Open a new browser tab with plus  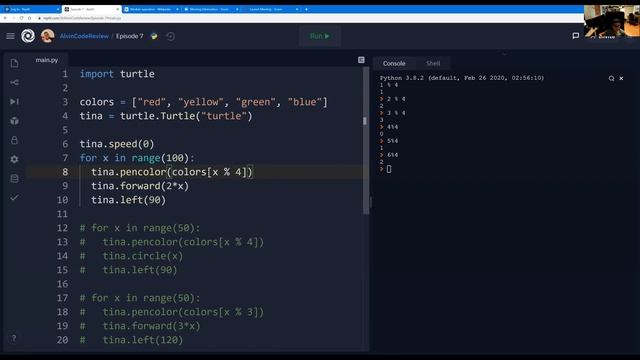306,9
